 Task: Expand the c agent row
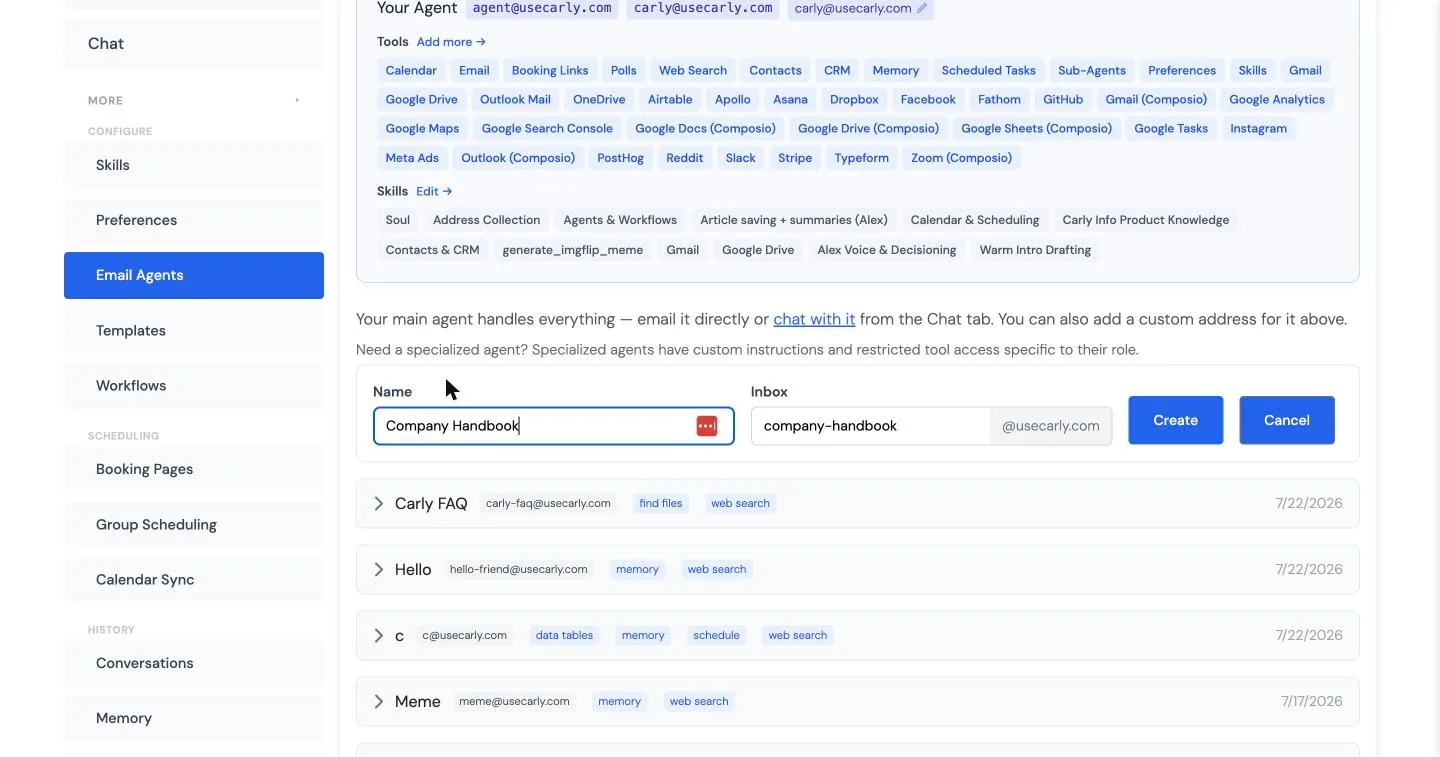[x=378, y=636]
